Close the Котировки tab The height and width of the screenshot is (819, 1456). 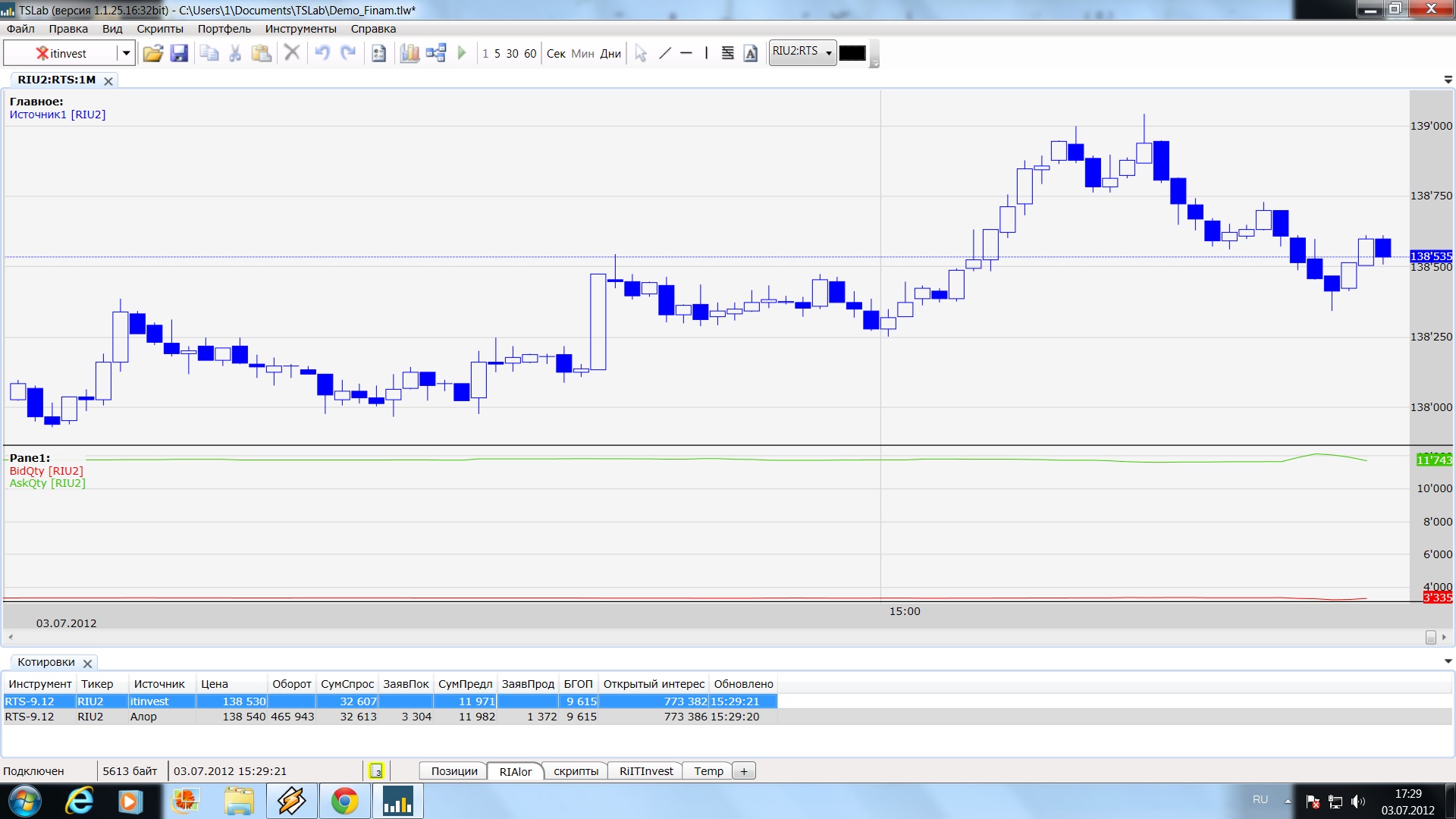tap(87, 664)
